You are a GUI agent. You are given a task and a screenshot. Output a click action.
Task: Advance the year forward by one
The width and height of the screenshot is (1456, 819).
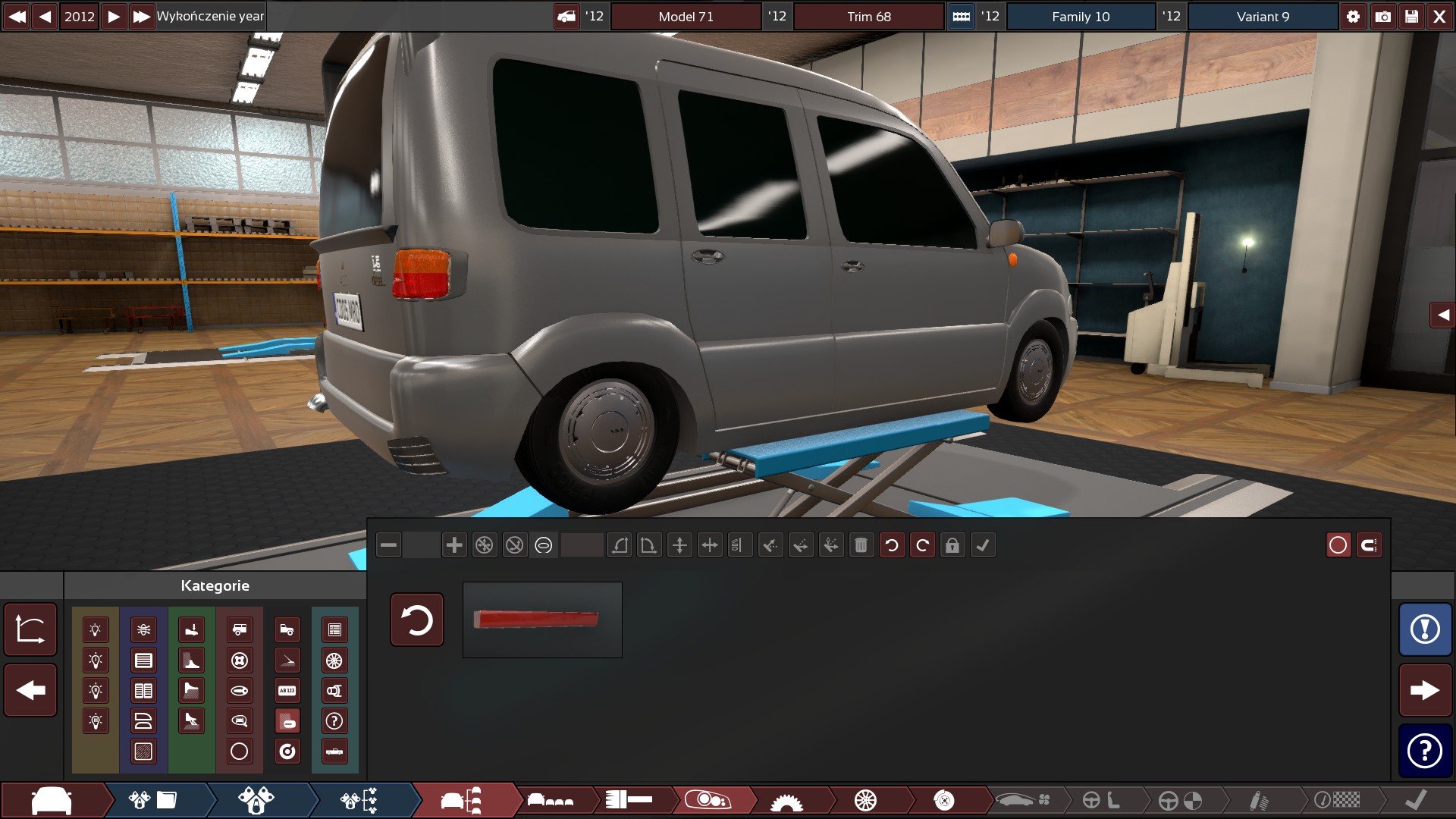(x=113, y=17)
